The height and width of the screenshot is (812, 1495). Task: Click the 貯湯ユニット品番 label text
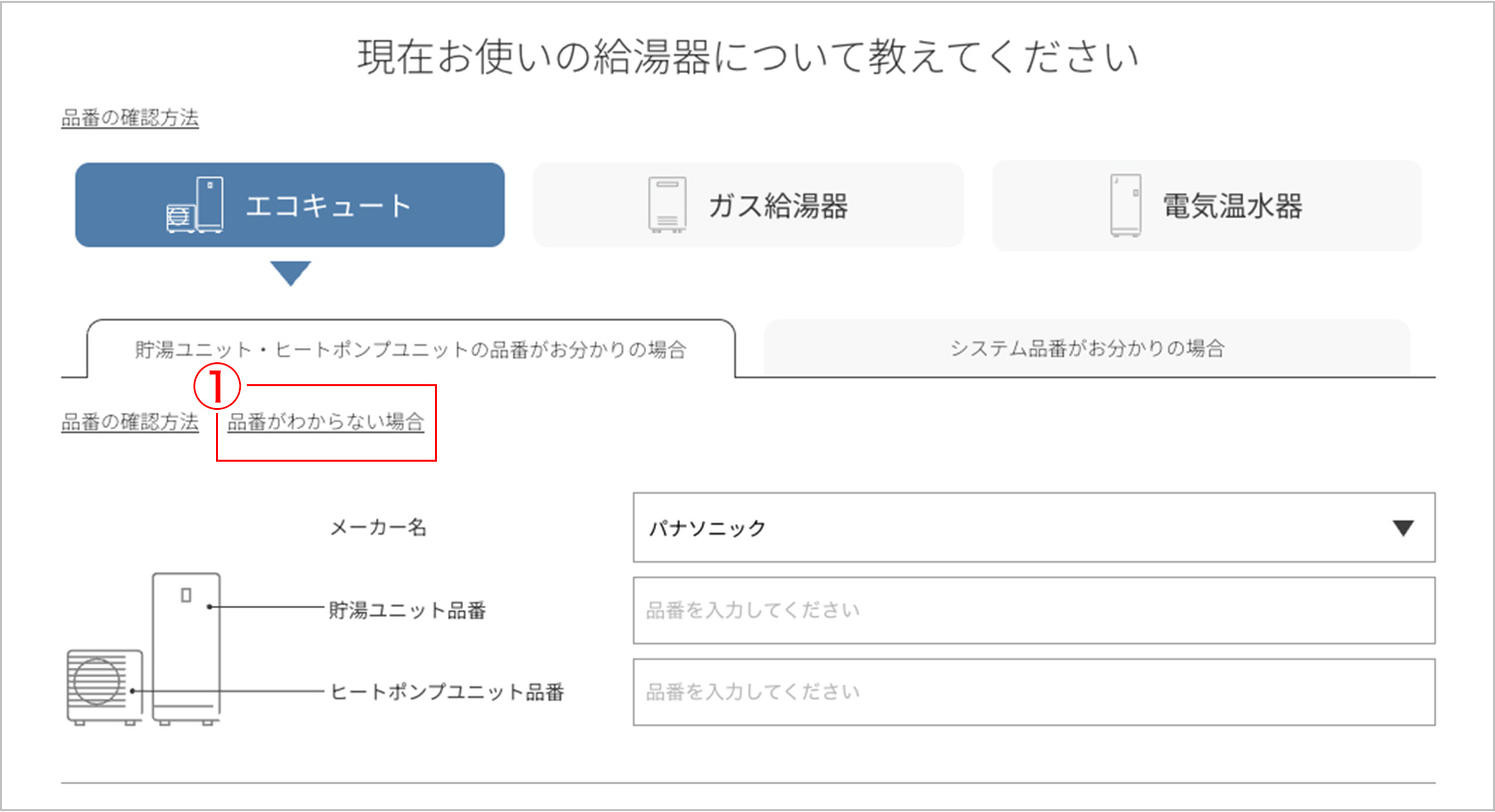point(407,610)
